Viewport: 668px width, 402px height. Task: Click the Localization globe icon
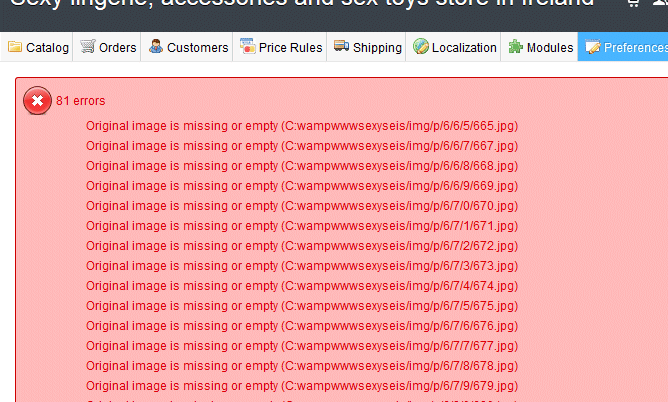click(x=421, y=46)
